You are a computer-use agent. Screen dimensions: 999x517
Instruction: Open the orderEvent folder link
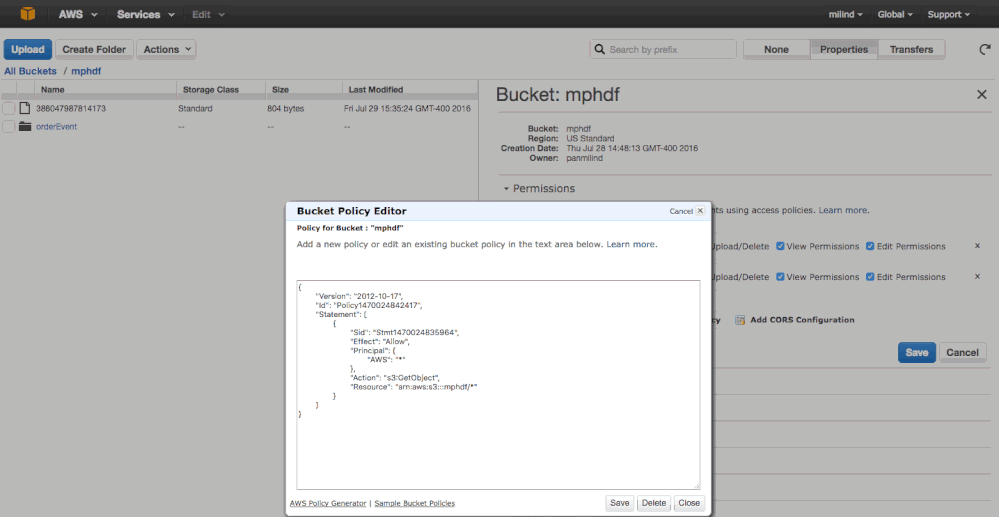coord(56,126)
